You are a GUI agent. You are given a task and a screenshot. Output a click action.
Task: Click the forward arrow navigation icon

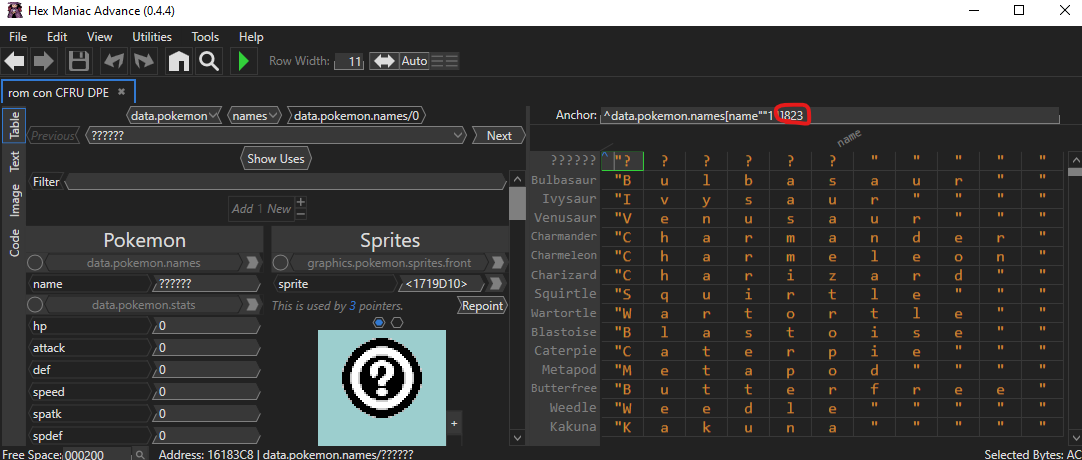pos(44,62)
